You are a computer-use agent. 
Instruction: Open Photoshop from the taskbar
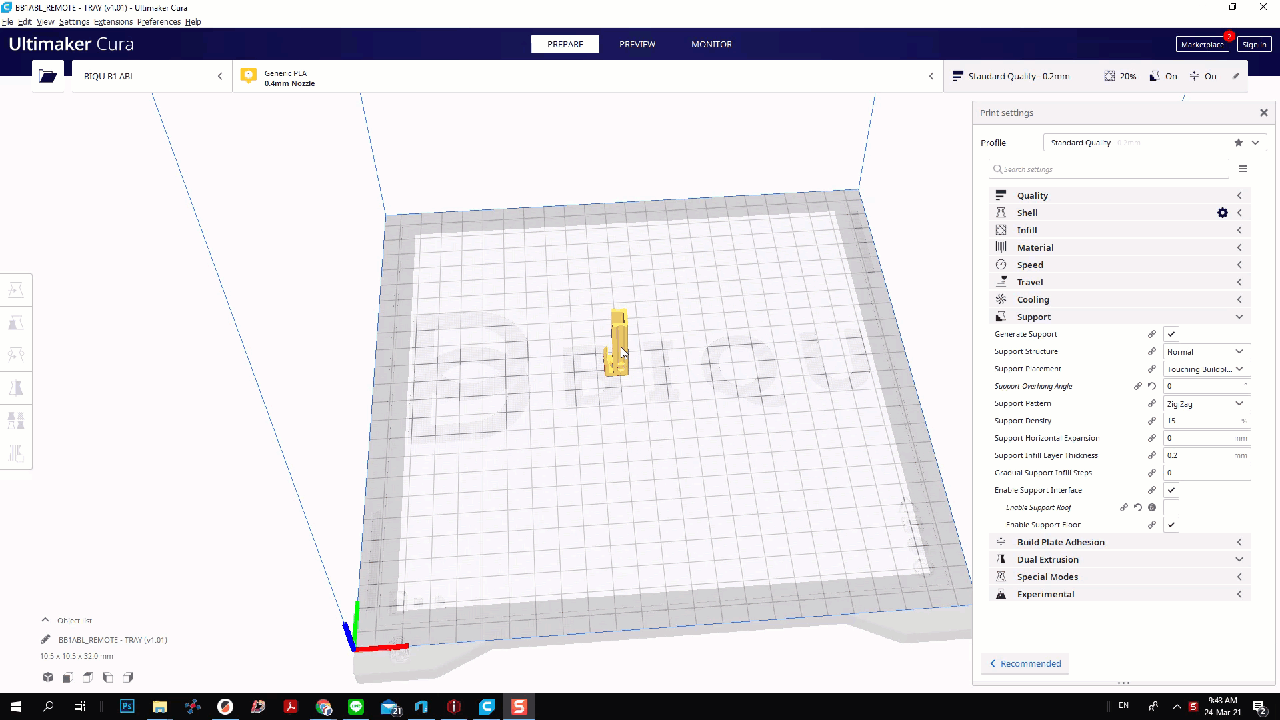127,706
